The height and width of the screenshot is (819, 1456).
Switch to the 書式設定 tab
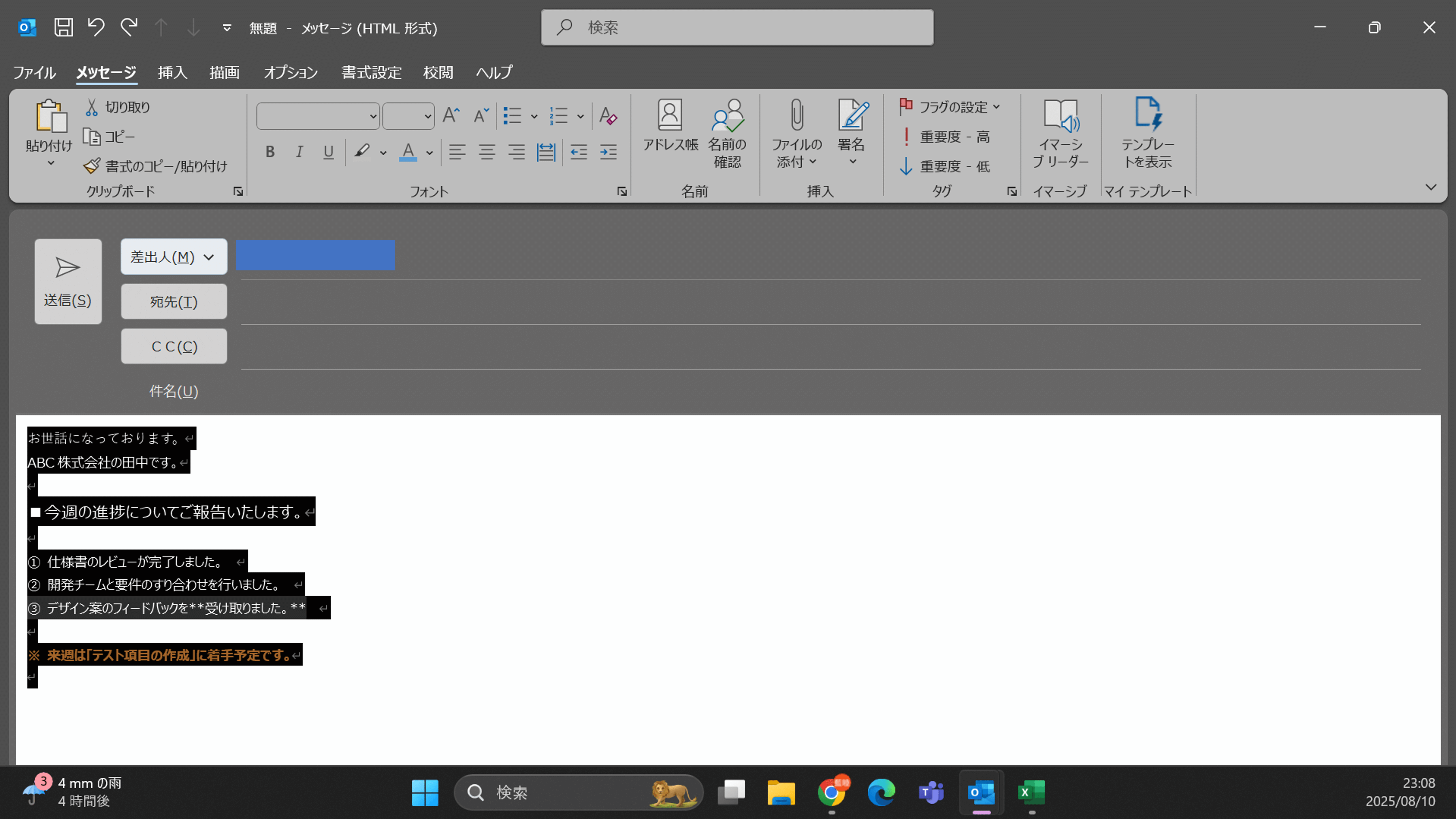pyautogui.click(x=371, y=72)
